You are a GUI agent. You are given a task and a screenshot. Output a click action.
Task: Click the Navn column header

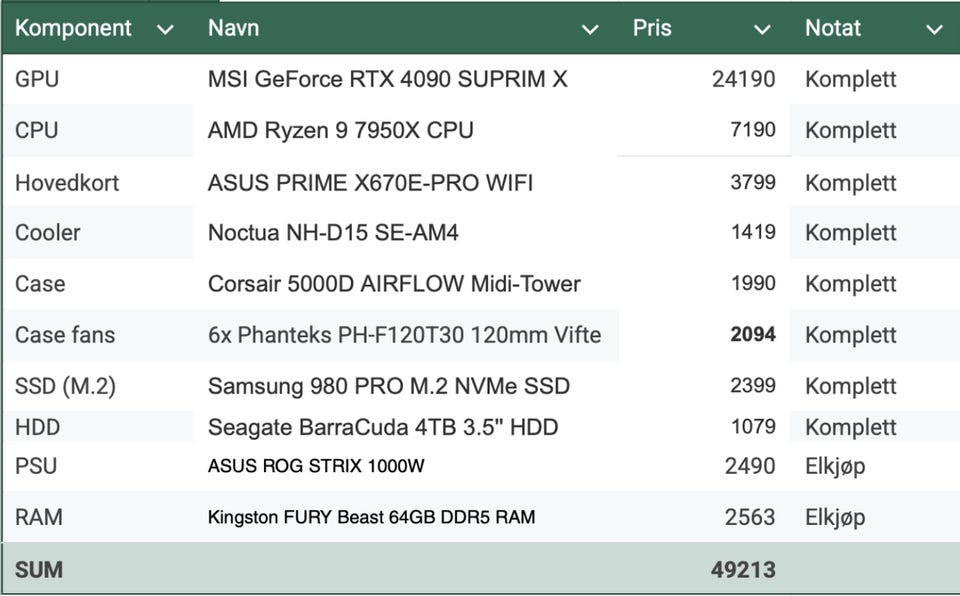point(234,28)
